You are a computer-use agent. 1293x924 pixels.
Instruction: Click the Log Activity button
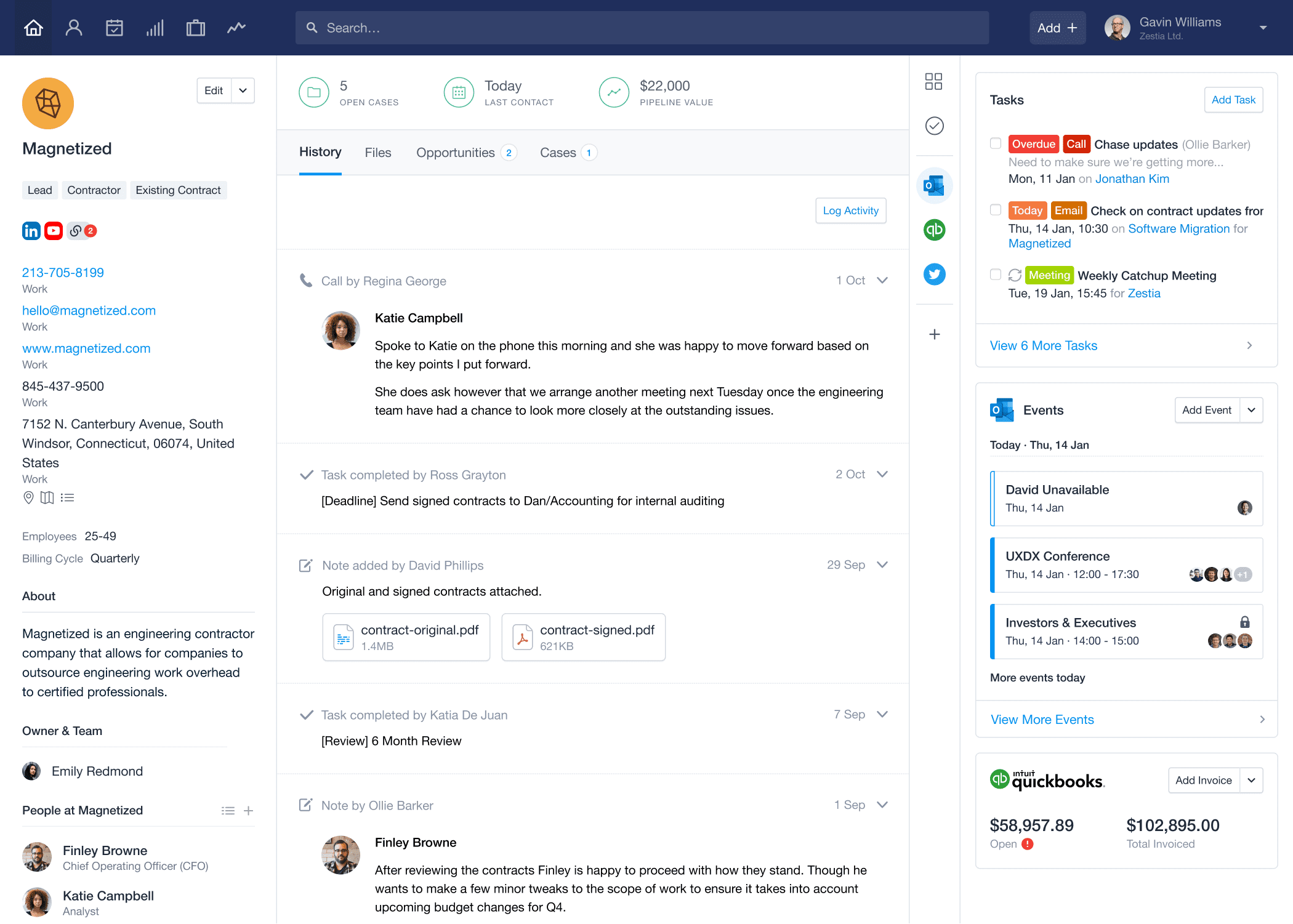coord(851,210)
